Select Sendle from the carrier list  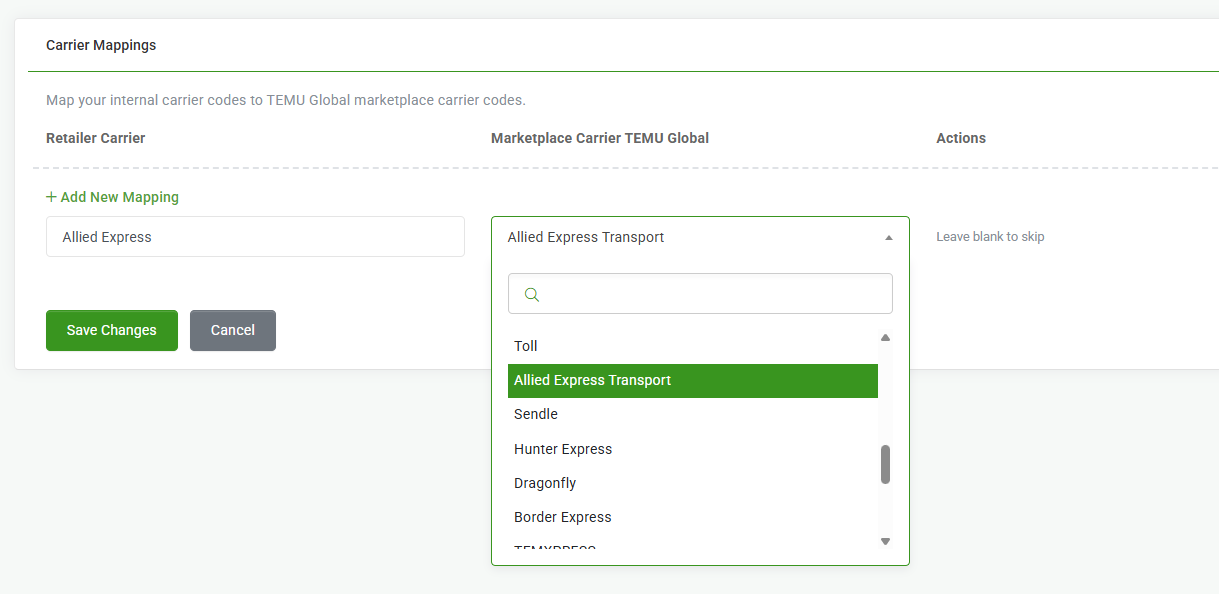(693, 414)
